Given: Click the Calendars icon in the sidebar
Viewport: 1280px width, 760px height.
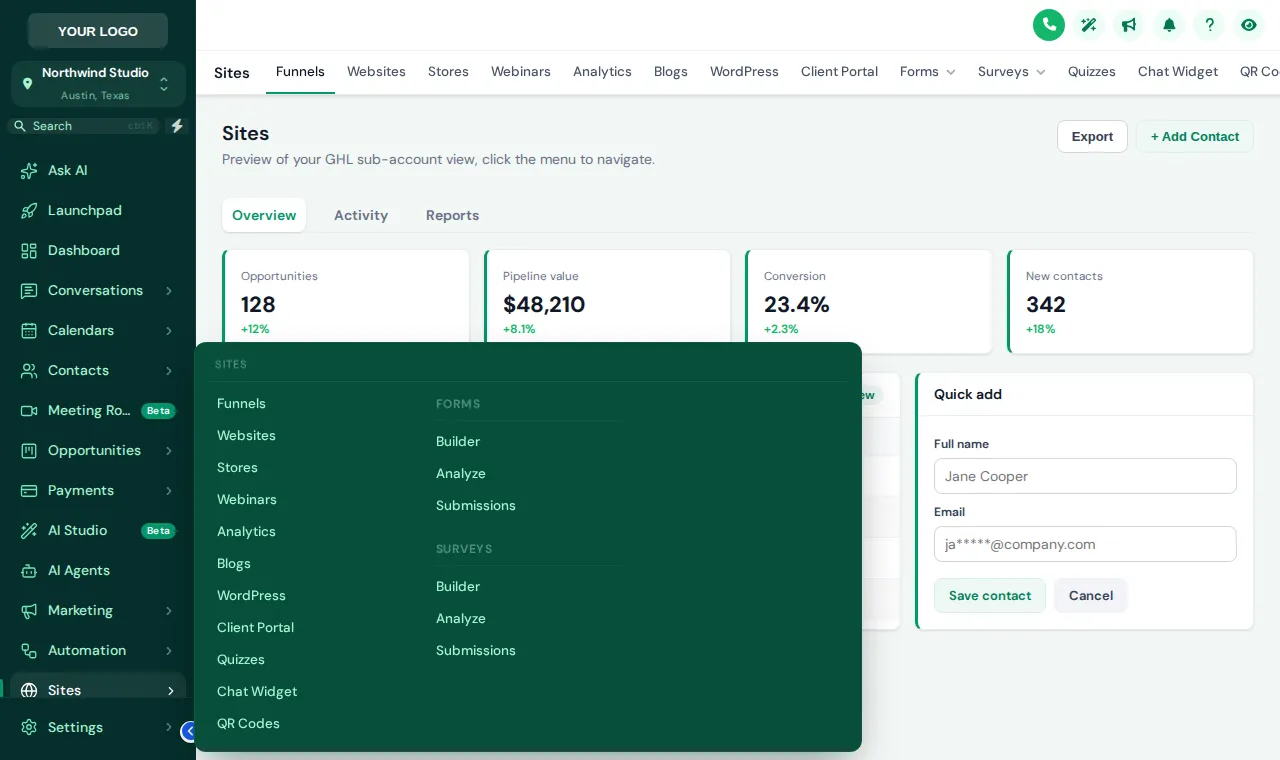Looking at the screenshot, I should pos(29,331).
